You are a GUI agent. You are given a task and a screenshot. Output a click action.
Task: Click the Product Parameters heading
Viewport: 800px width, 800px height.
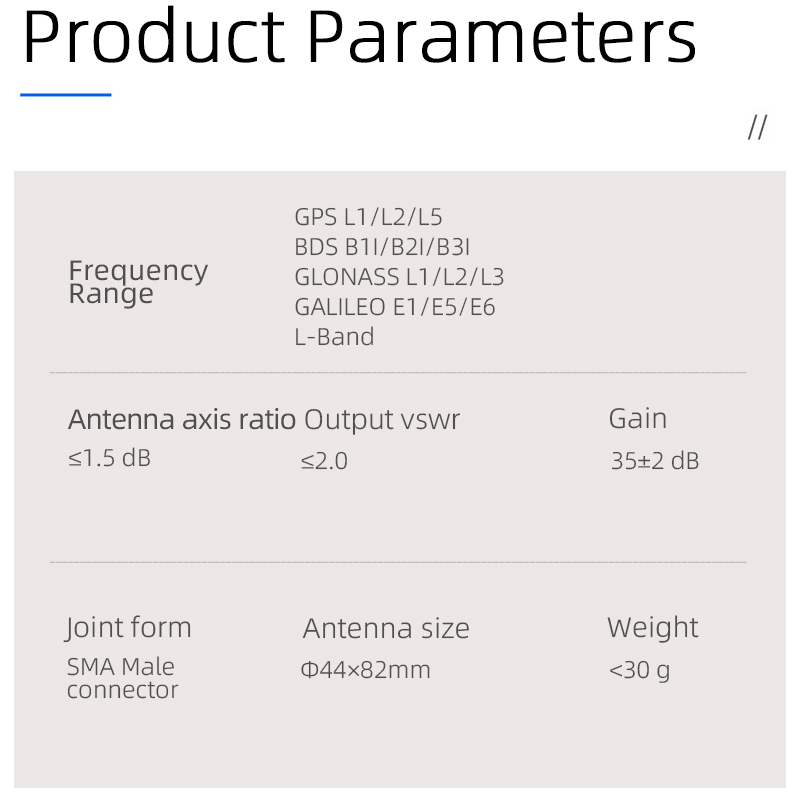tap(359, 38)
